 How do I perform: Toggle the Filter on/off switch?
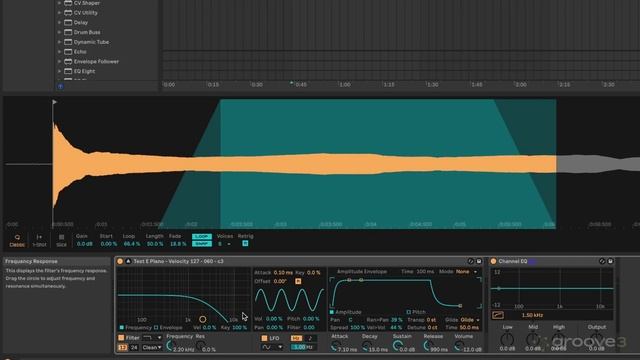pos(121,338)
